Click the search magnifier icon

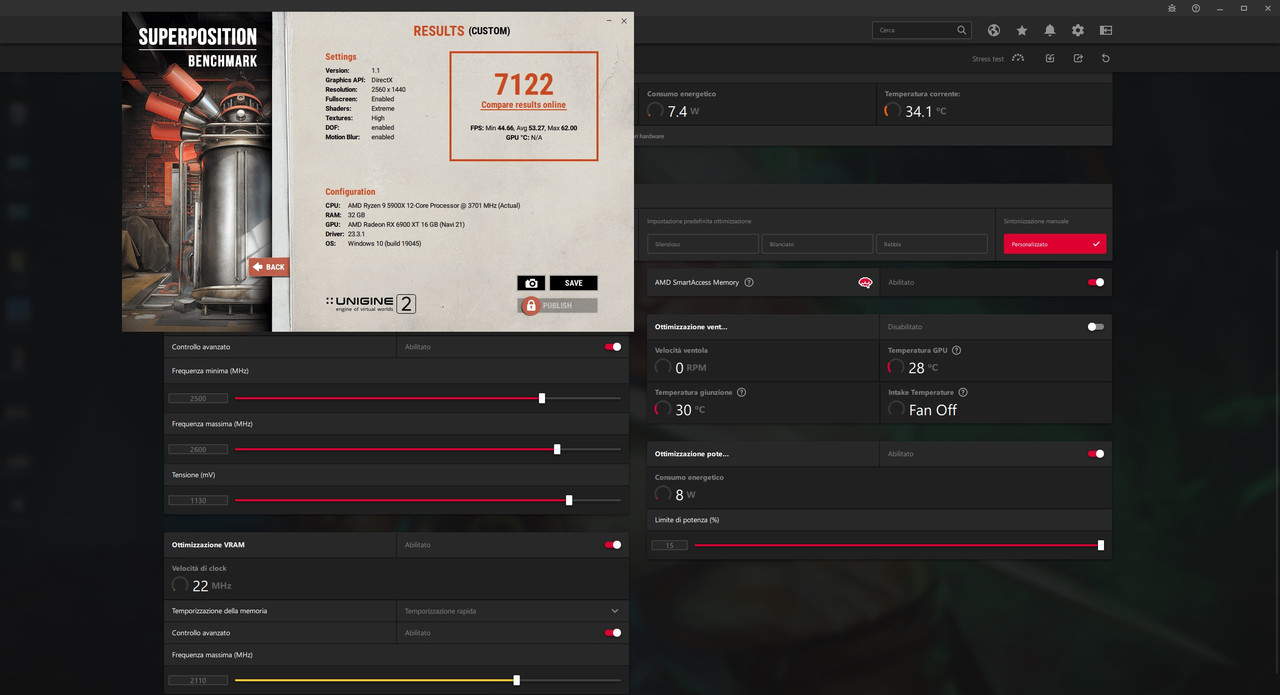coord(962,30)
